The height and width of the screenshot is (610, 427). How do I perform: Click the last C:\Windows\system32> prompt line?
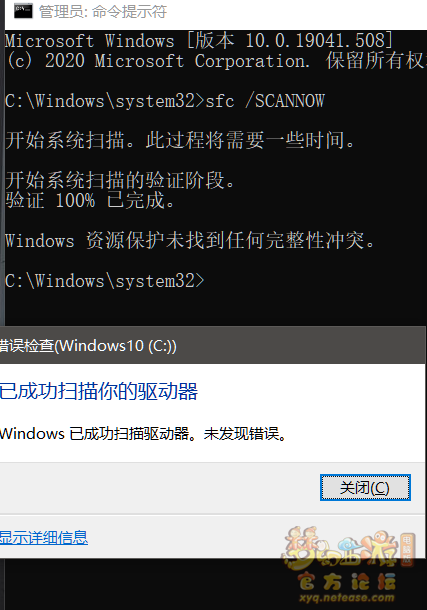105,280
